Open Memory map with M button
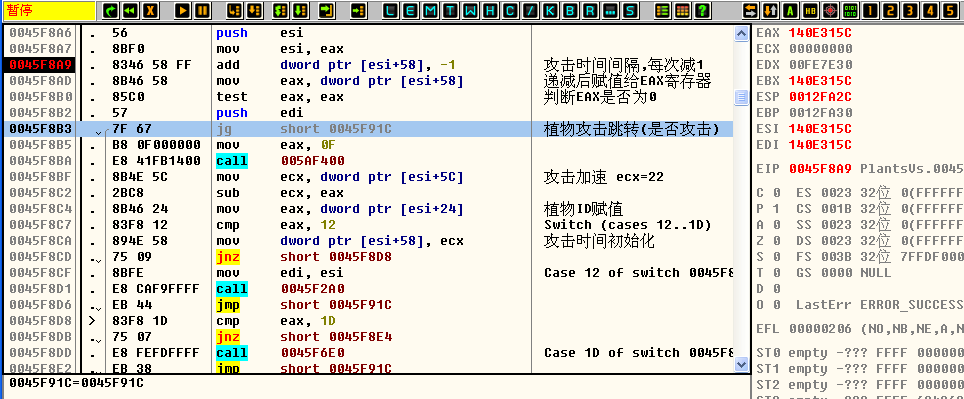The height and width of the screenshot is (399, 964). [x=431, y=10]
